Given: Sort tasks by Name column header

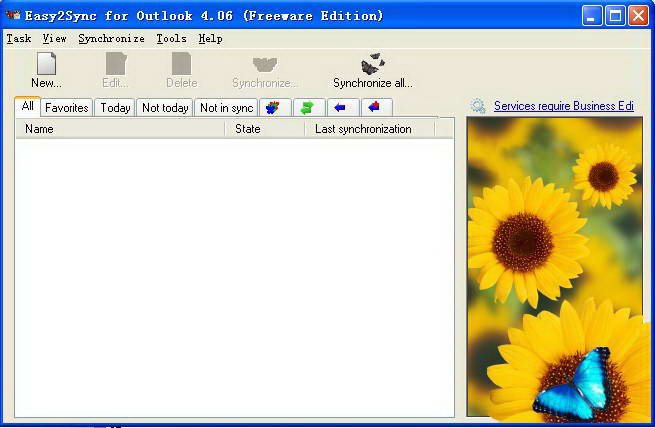Looking at the screenshot, I should 120,129.
